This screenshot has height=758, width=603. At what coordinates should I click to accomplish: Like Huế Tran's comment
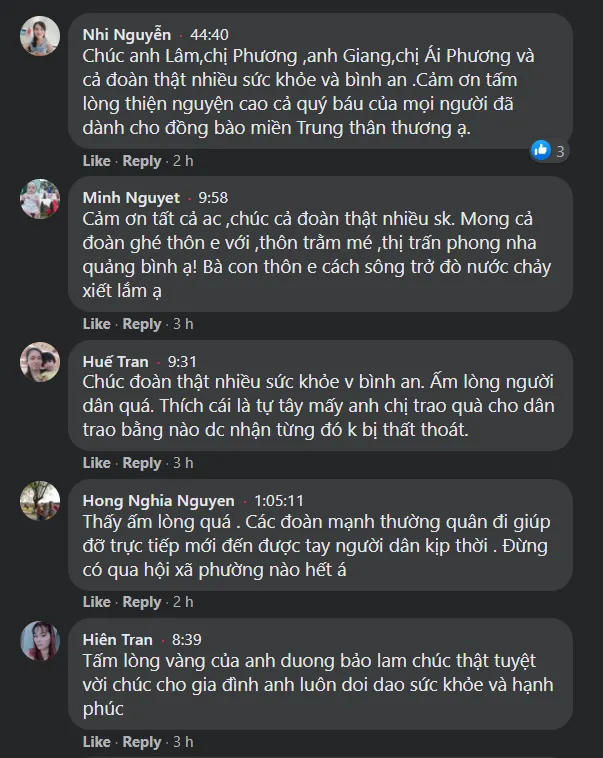(96, 463)
